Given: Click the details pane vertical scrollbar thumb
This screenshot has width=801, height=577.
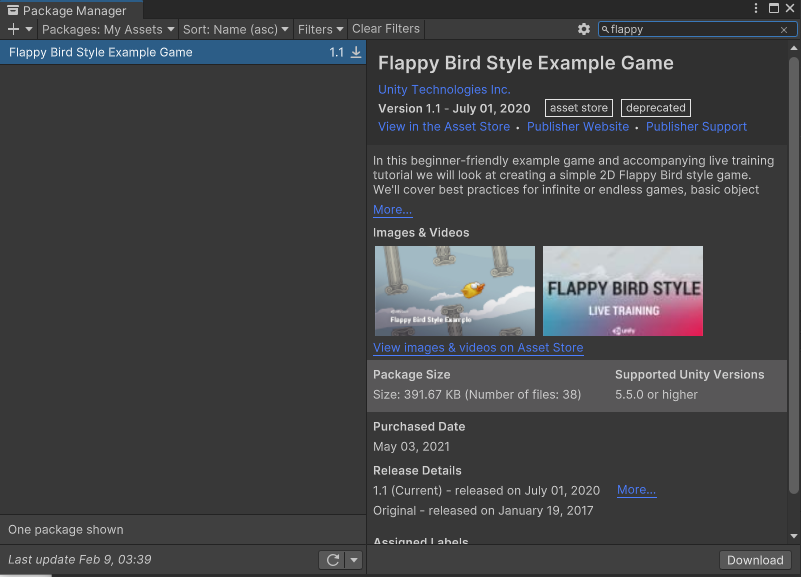Looking at the screenshot, I should [x=793, y=275].
